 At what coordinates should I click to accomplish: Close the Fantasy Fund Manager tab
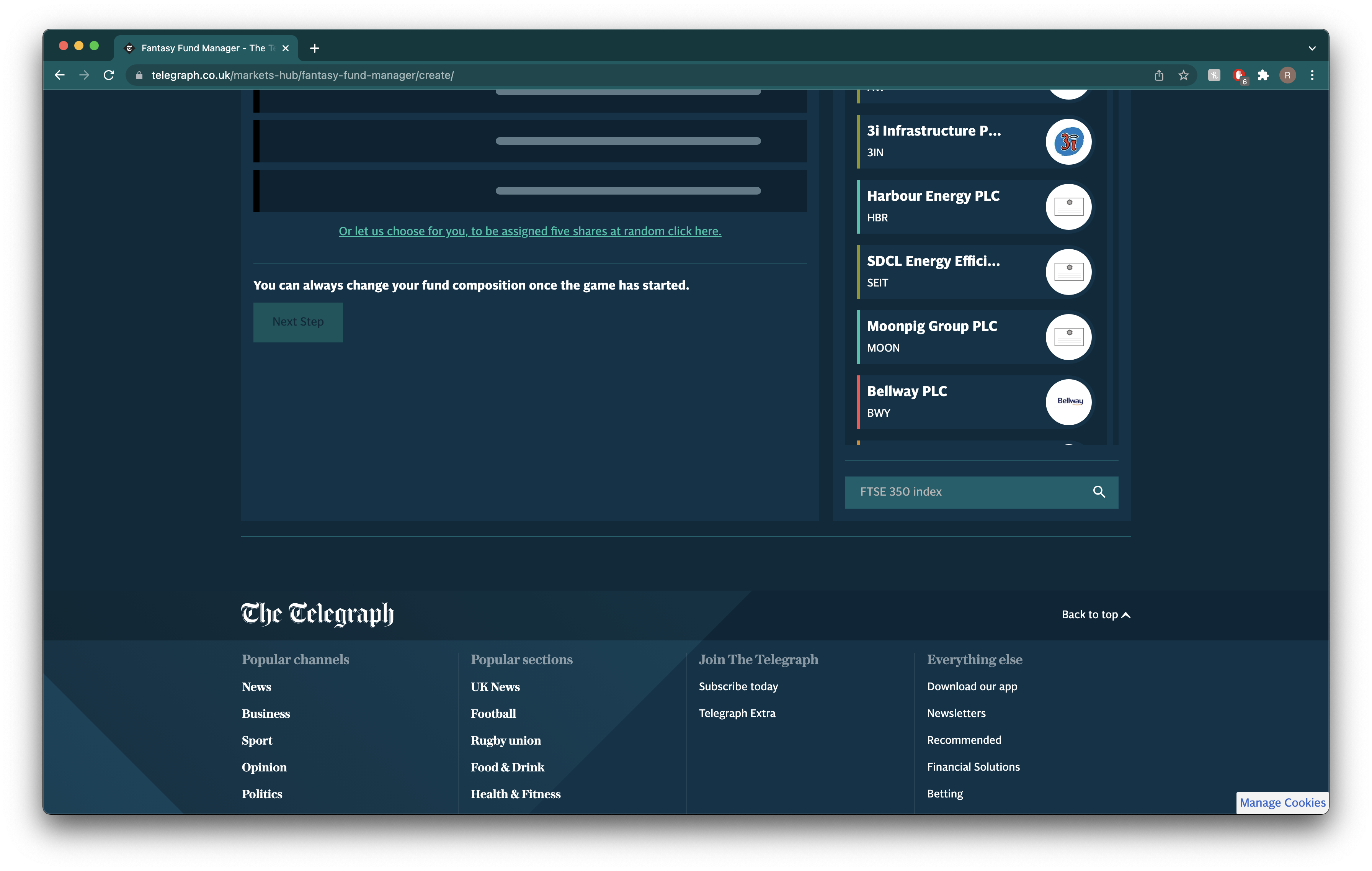[286, 48]
